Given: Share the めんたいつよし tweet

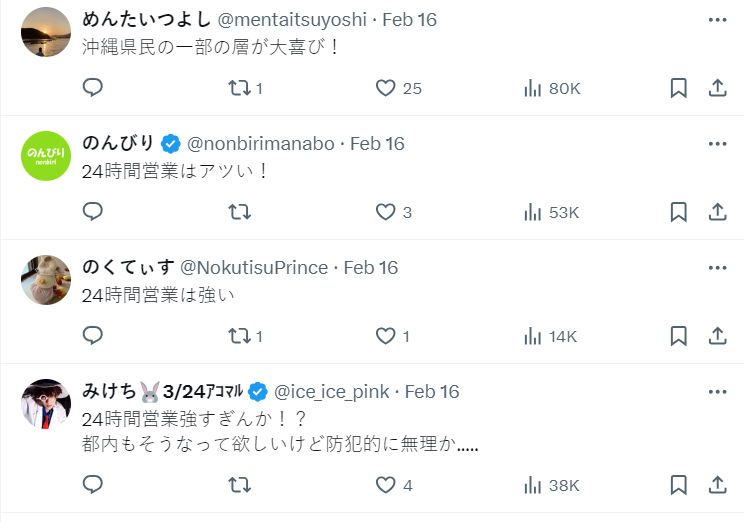Looking at the screenshot, I should [x=717, y=88].
